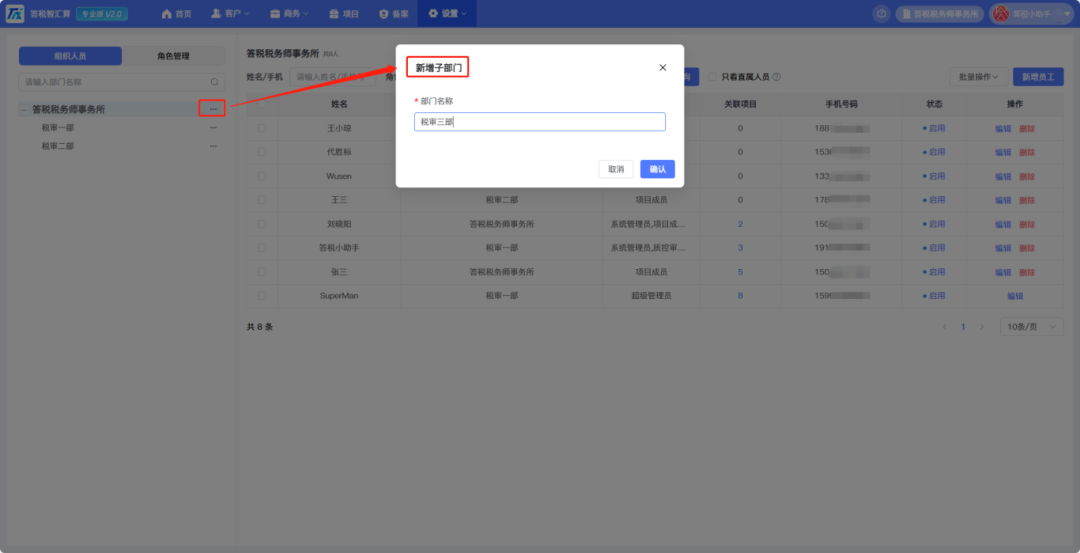Image resolution: width=1080 pixels, height=553 pixels.
Task: Open 刘晓阳's linked projects count 2
Action: [x=740, y=224]
